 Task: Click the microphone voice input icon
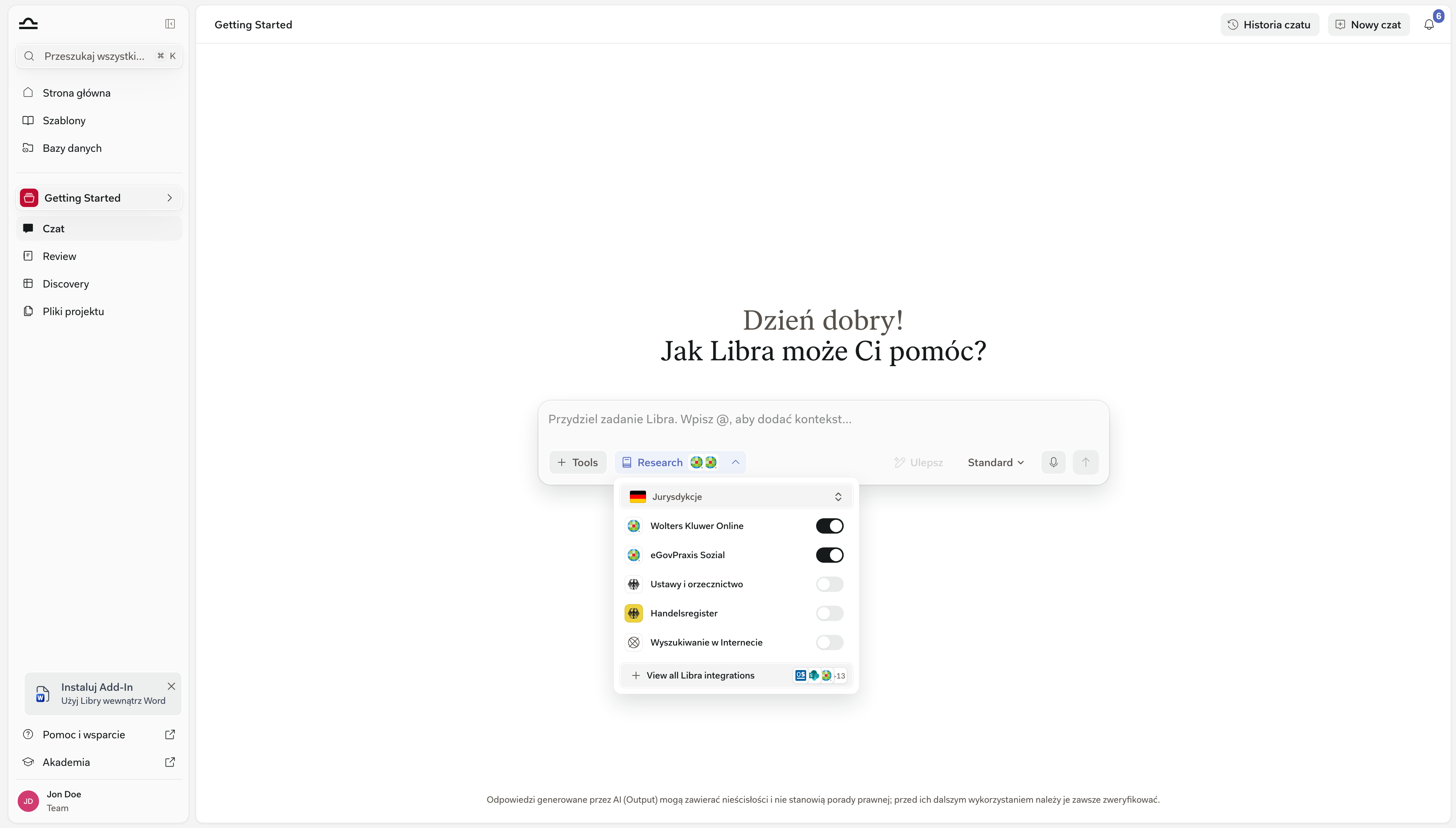pyautogui.click(x=1053, y=462)
